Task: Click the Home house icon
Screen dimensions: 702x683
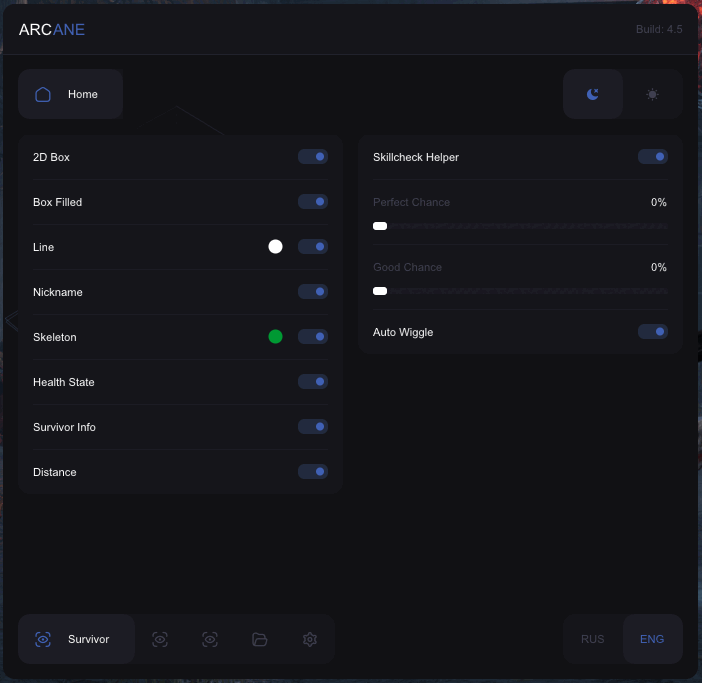Action: pyautogui.click(x=43, y=94)
